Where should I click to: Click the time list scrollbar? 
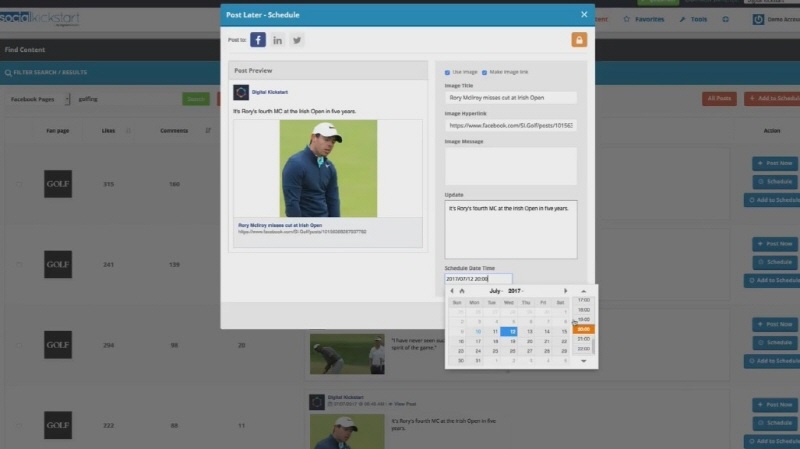pyautogui.click(x=593, y=347)
